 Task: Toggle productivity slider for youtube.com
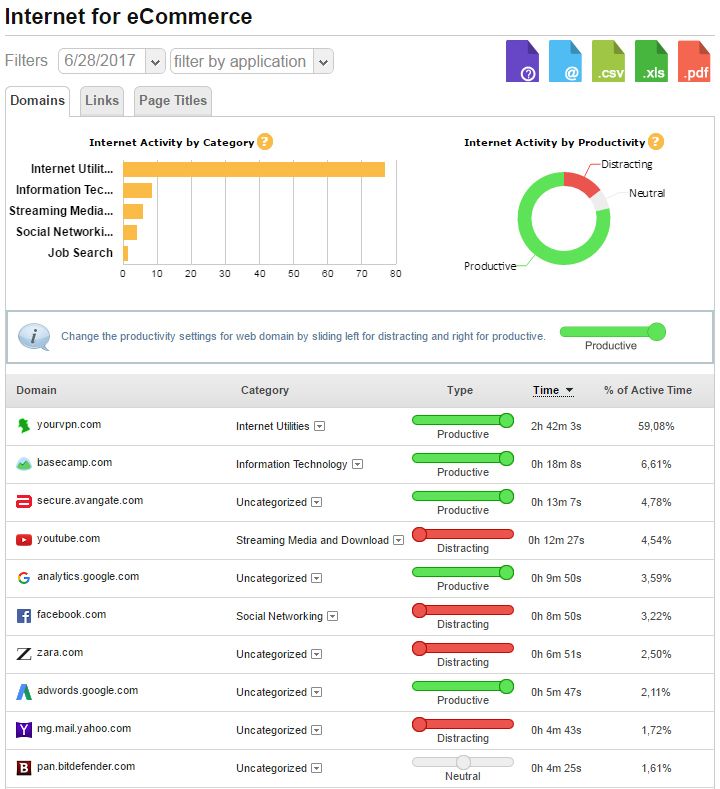[x=462, y=534]
